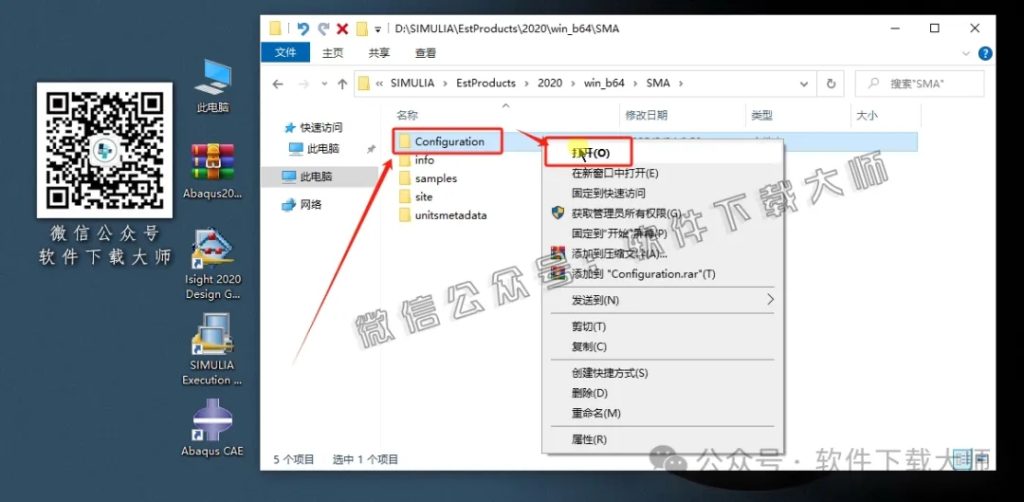The width and height of the screenshot is (1024, 502).
Task: Expand the ribbon with the chevron
Action: click(968, 54)
